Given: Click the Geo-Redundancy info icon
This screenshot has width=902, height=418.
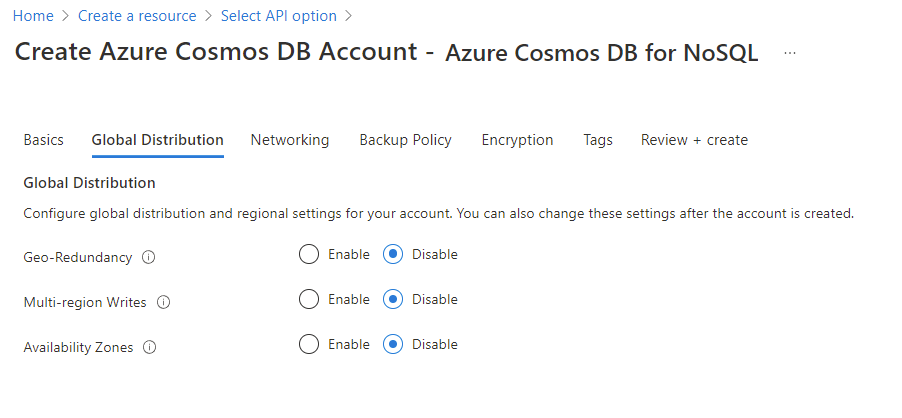Looking at the screenshot, I should coord(149,257).
